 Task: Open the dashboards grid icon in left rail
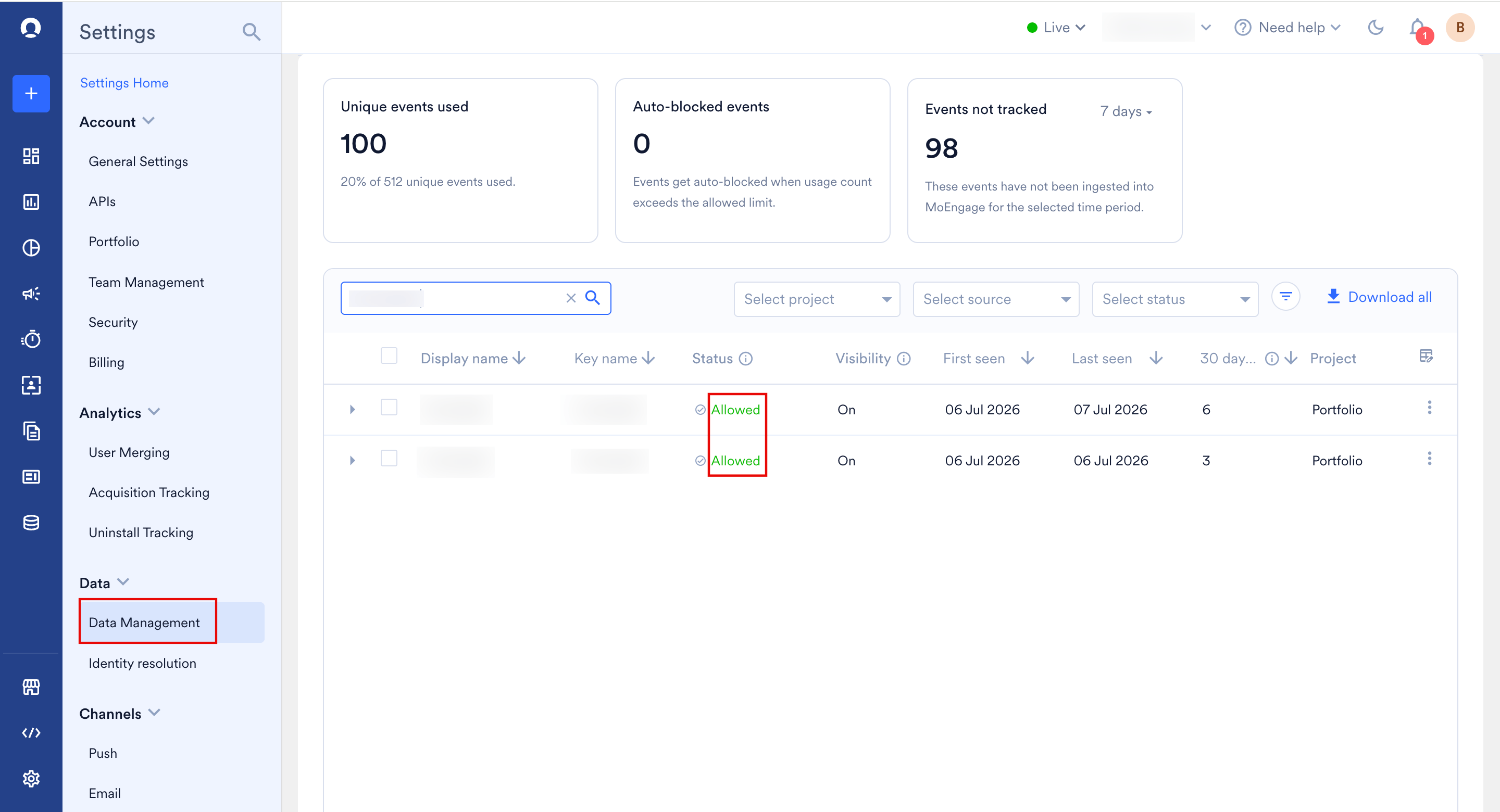click(31, 156)
